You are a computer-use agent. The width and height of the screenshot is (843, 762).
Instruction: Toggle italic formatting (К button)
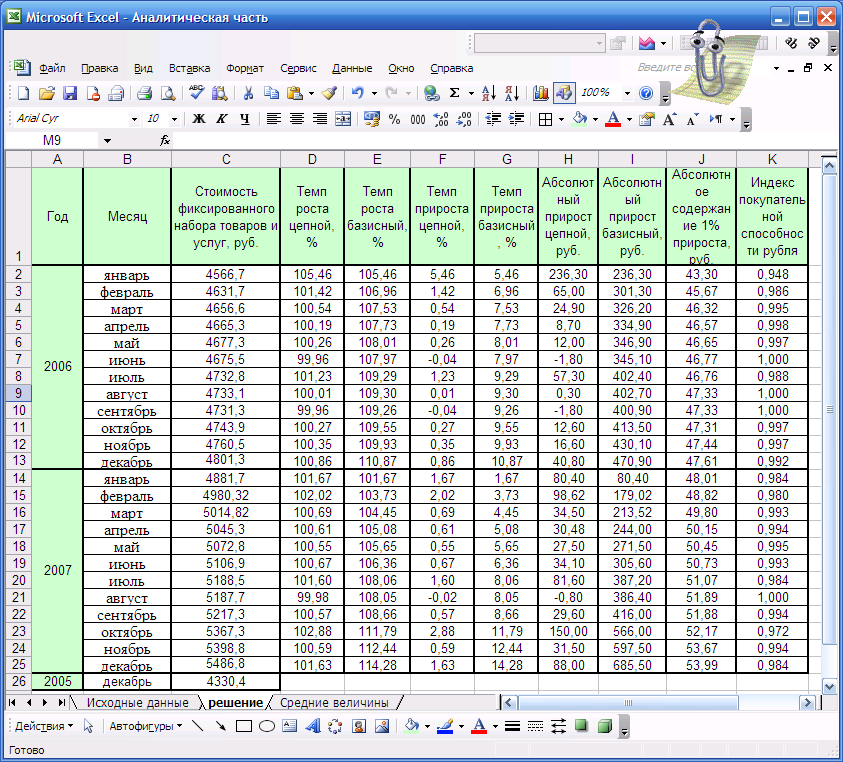pyautogui.click(x=220, y=119)
